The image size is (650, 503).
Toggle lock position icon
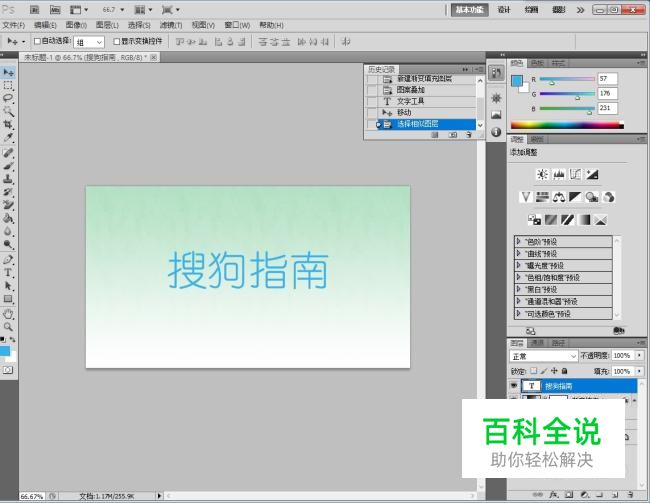[x=554, y=371]
